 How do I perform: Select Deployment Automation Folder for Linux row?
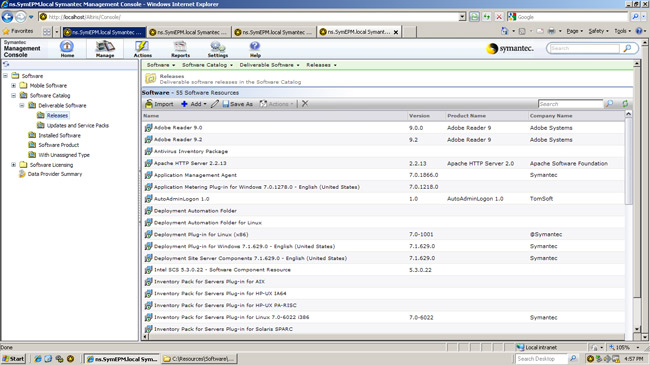coord(383,223)
